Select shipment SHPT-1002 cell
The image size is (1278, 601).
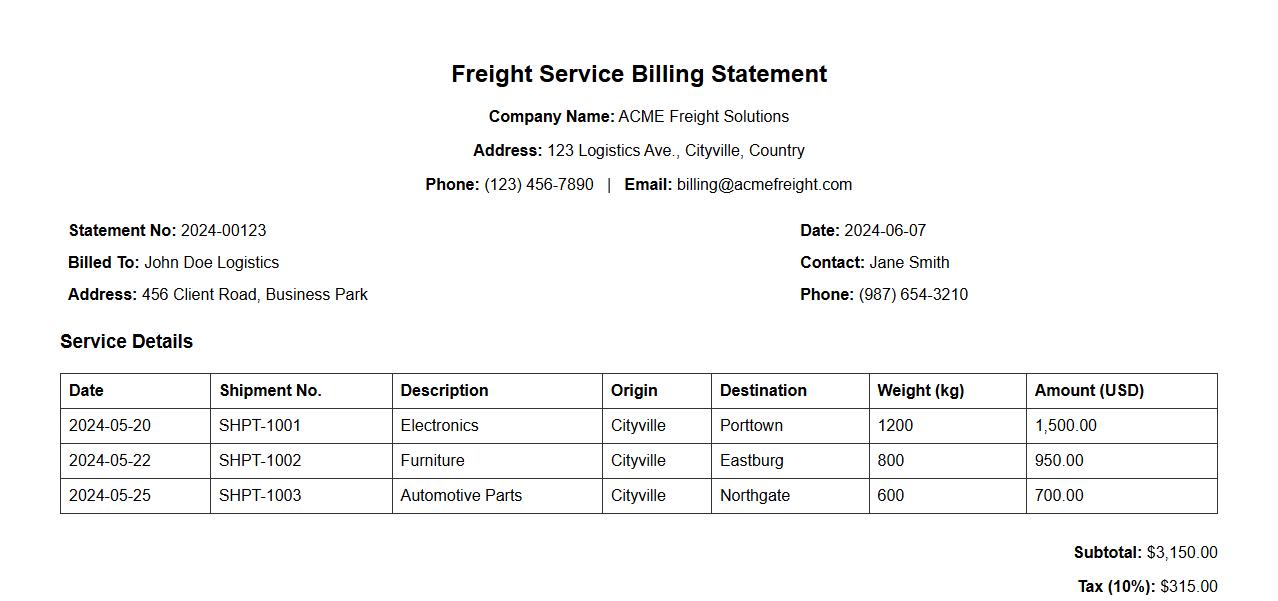coord(260,461)
